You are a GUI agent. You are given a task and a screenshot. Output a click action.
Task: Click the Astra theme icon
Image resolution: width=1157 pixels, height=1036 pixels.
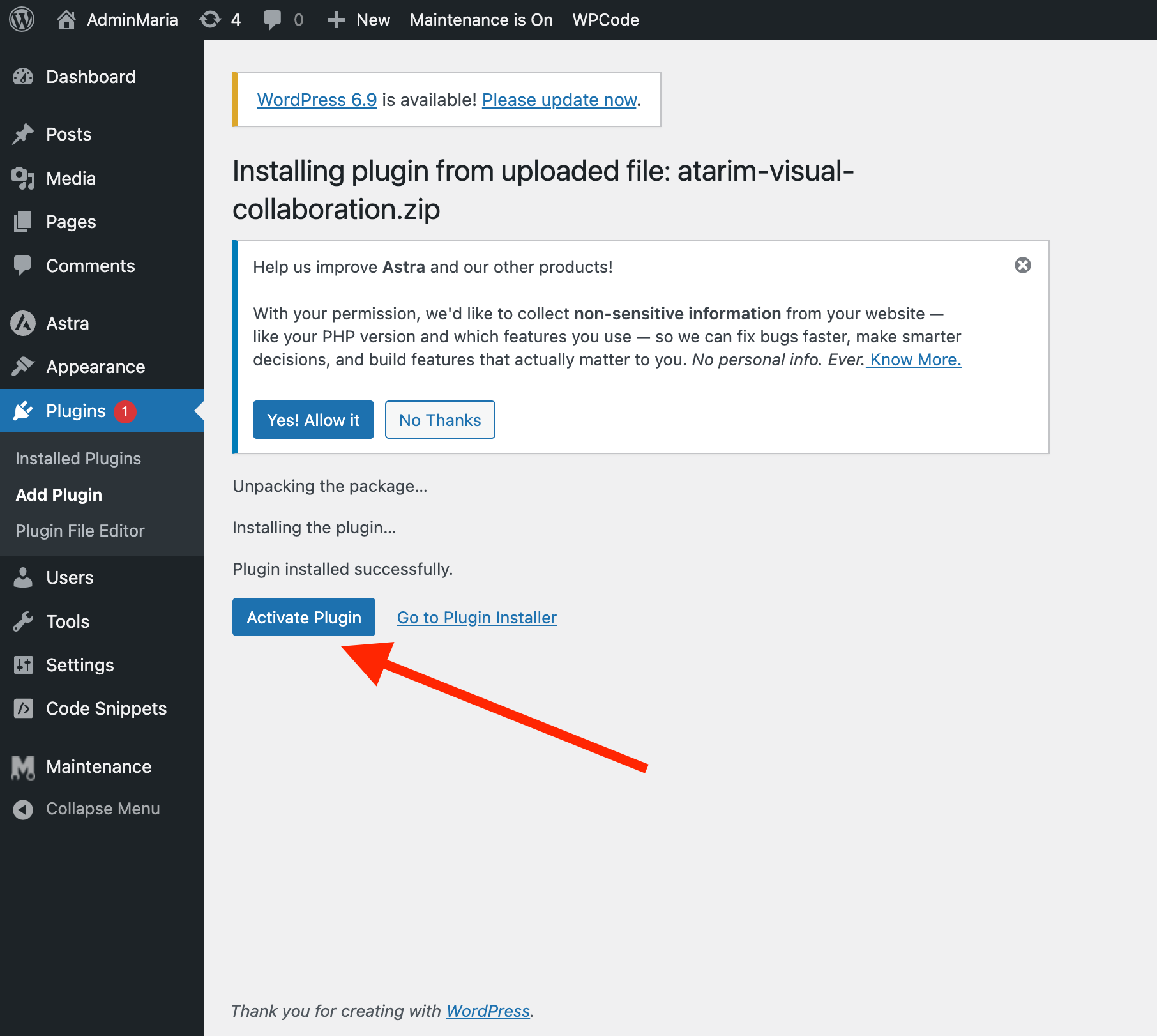coord(23,323)
